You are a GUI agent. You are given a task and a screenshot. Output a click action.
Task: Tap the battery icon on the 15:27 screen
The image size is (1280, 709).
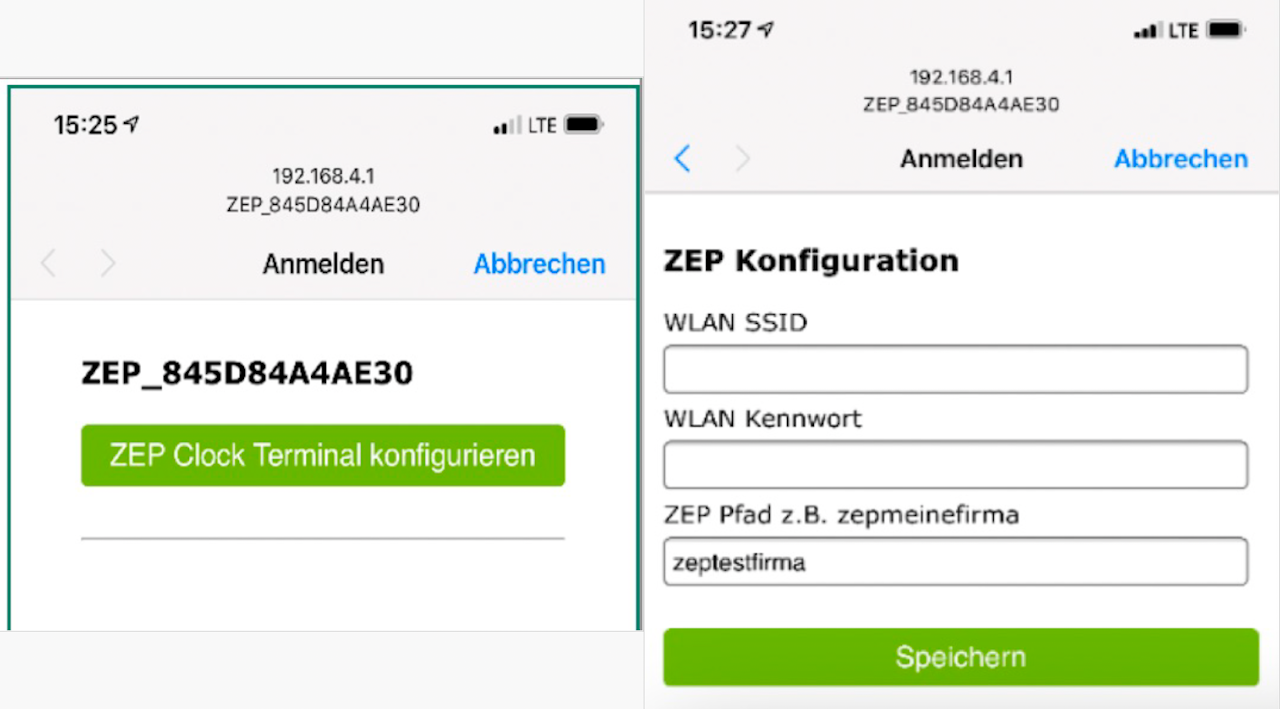click(1226, 31)
